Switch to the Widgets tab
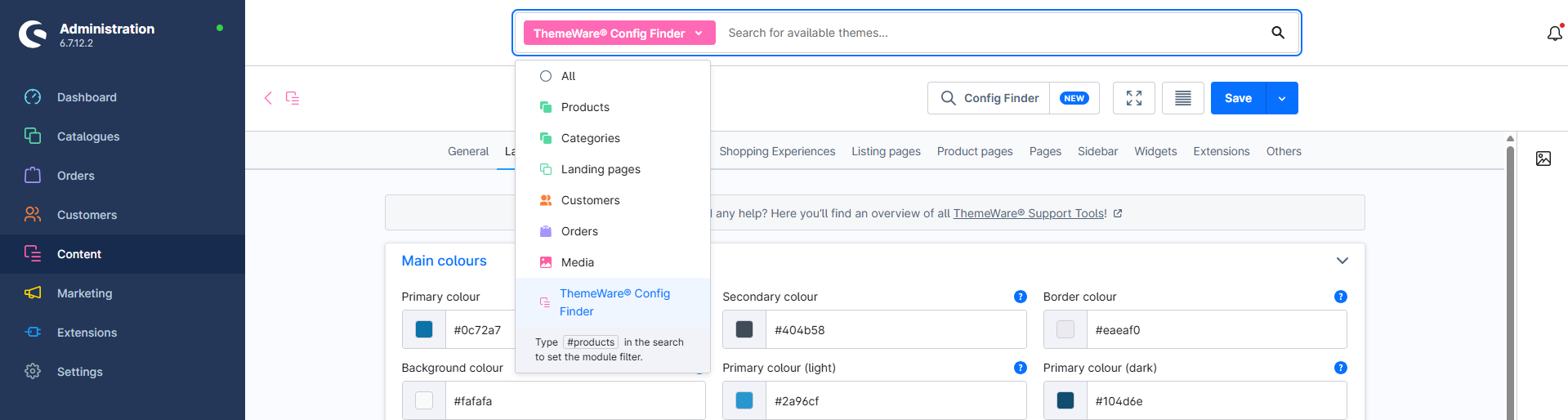 pos(1155,151)
